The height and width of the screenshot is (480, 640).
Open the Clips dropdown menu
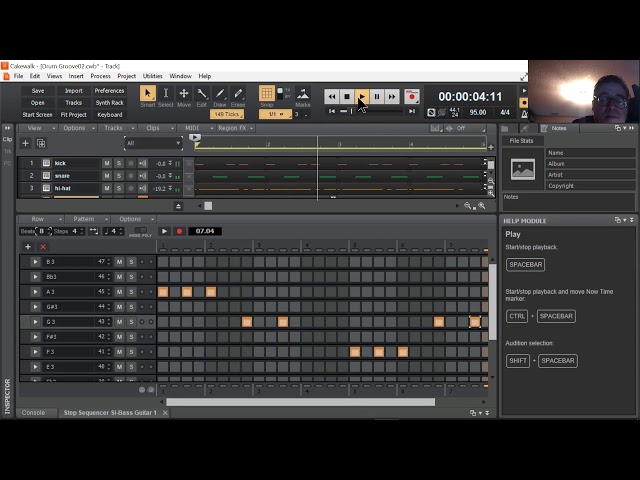point(158,128)
